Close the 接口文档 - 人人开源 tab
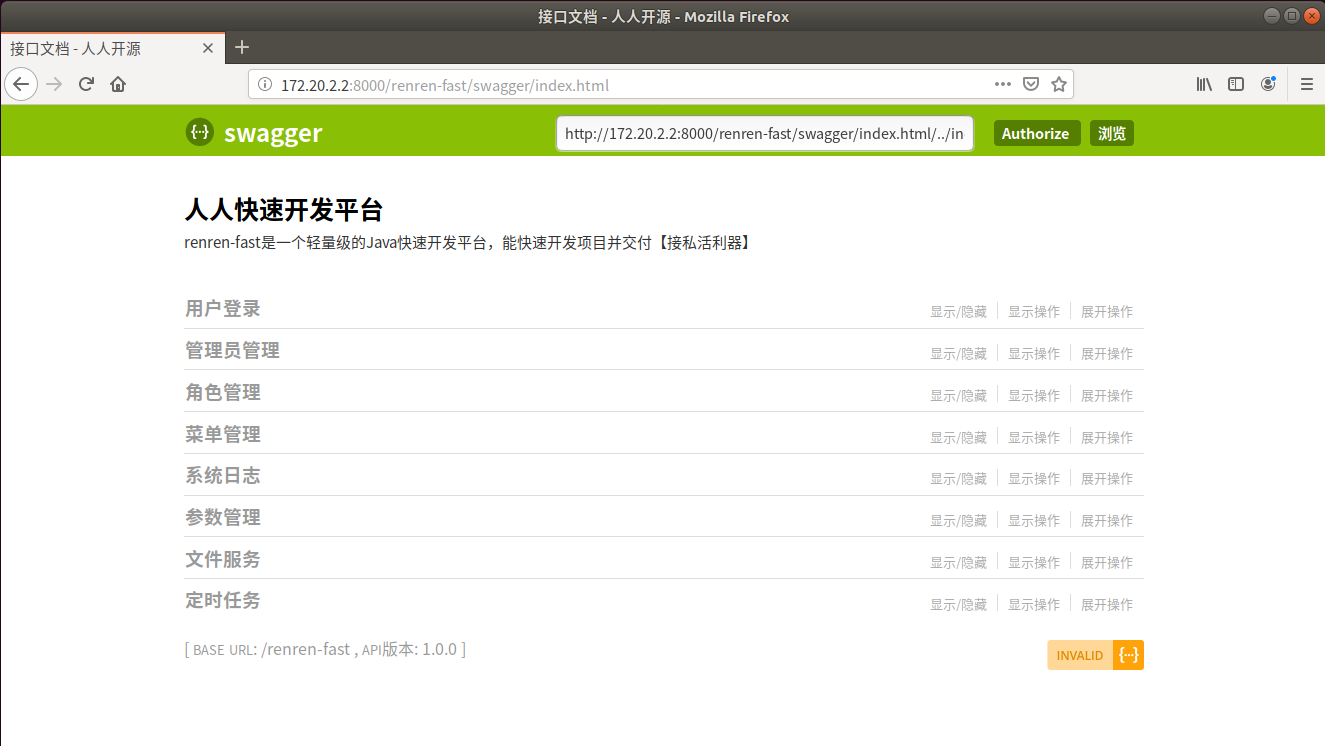The width and height of the screenshot is (1325, 746). tap(208, 48)
